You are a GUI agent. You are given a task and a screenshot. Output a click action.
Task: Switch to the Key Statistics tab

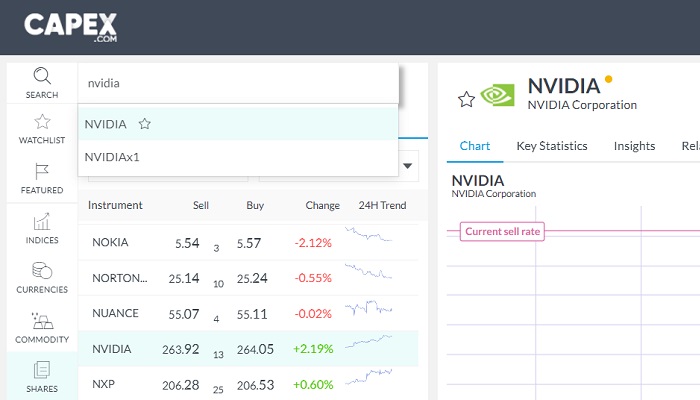tap(552, 146)
